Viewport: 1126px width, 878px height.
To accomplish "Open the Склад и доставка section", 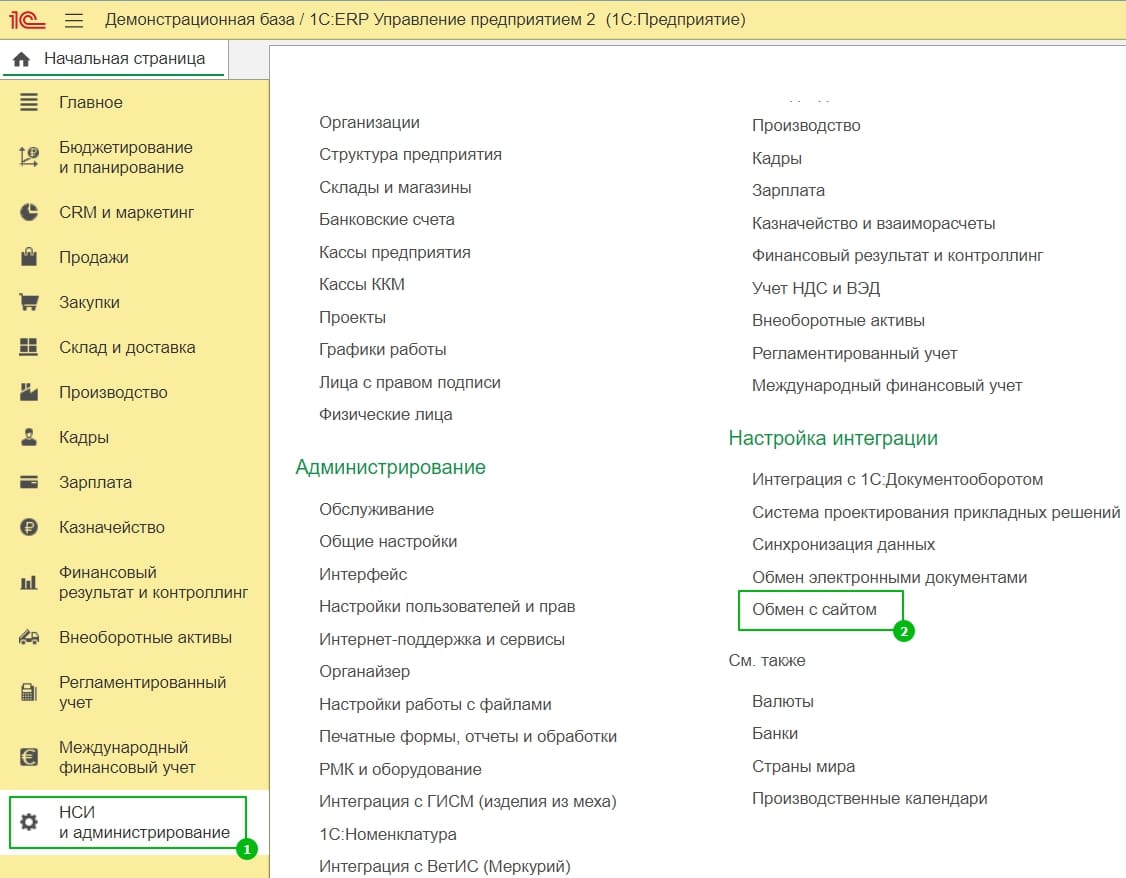I will 127,347.
